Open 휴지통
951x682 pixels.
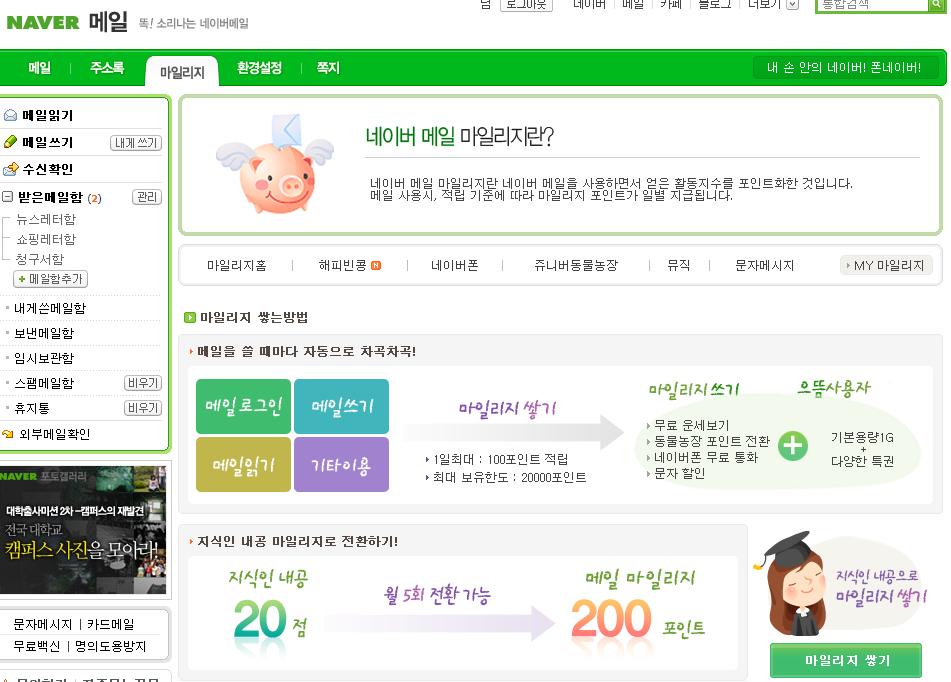tap(32, 408)
